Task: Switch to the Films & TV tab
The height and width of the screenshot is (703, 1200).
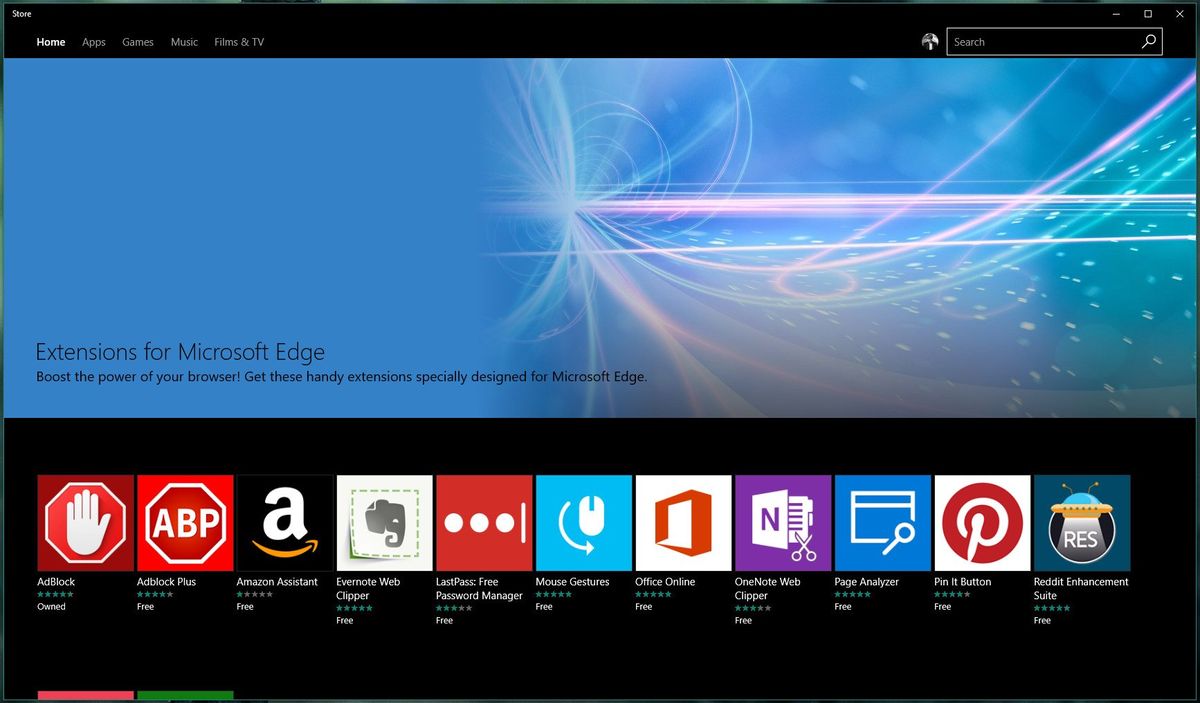Action: tap(238, 42)
